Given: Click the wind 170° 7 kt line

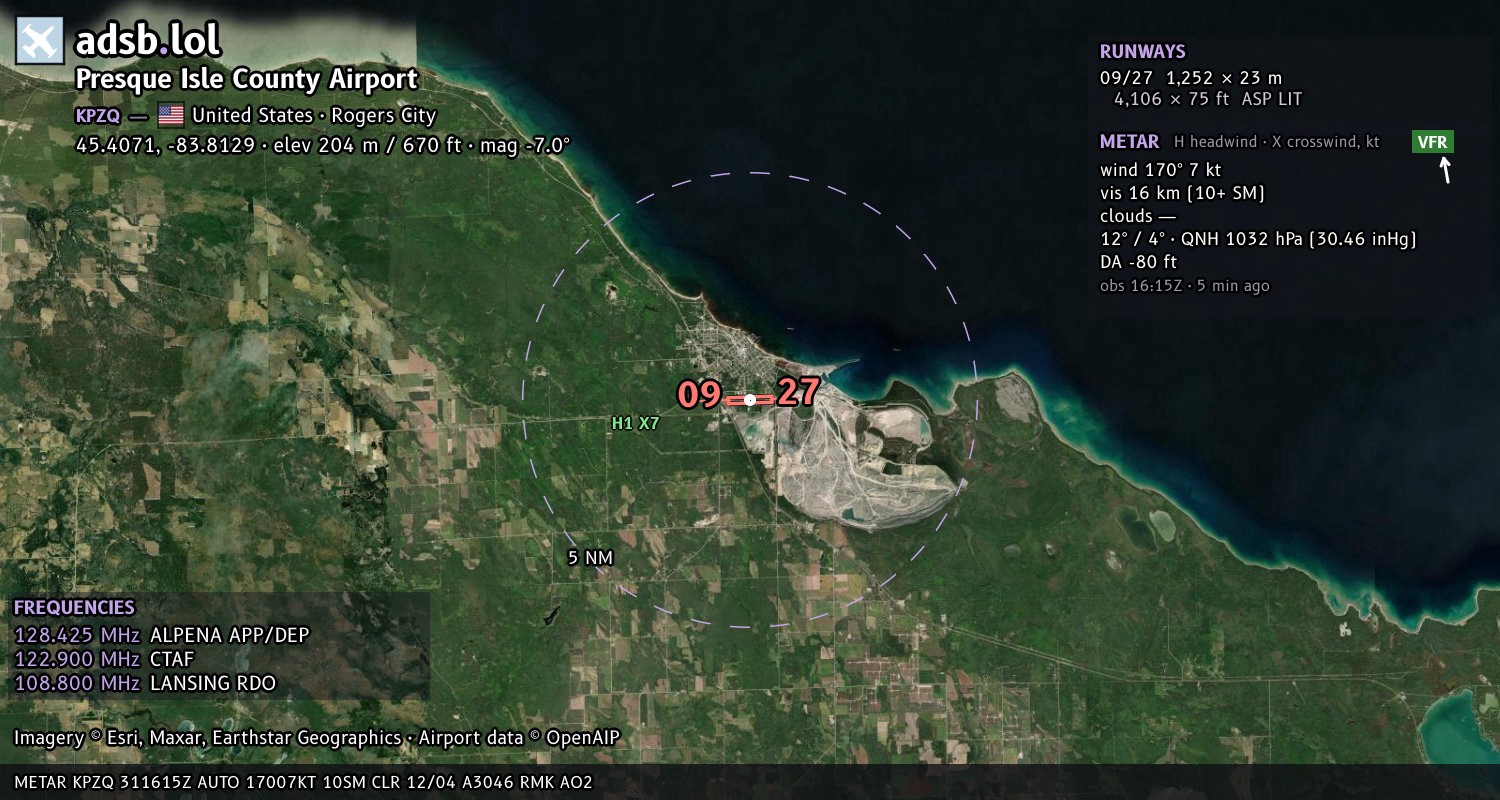Looking at the screenshot, I should tap(1160, 170).
